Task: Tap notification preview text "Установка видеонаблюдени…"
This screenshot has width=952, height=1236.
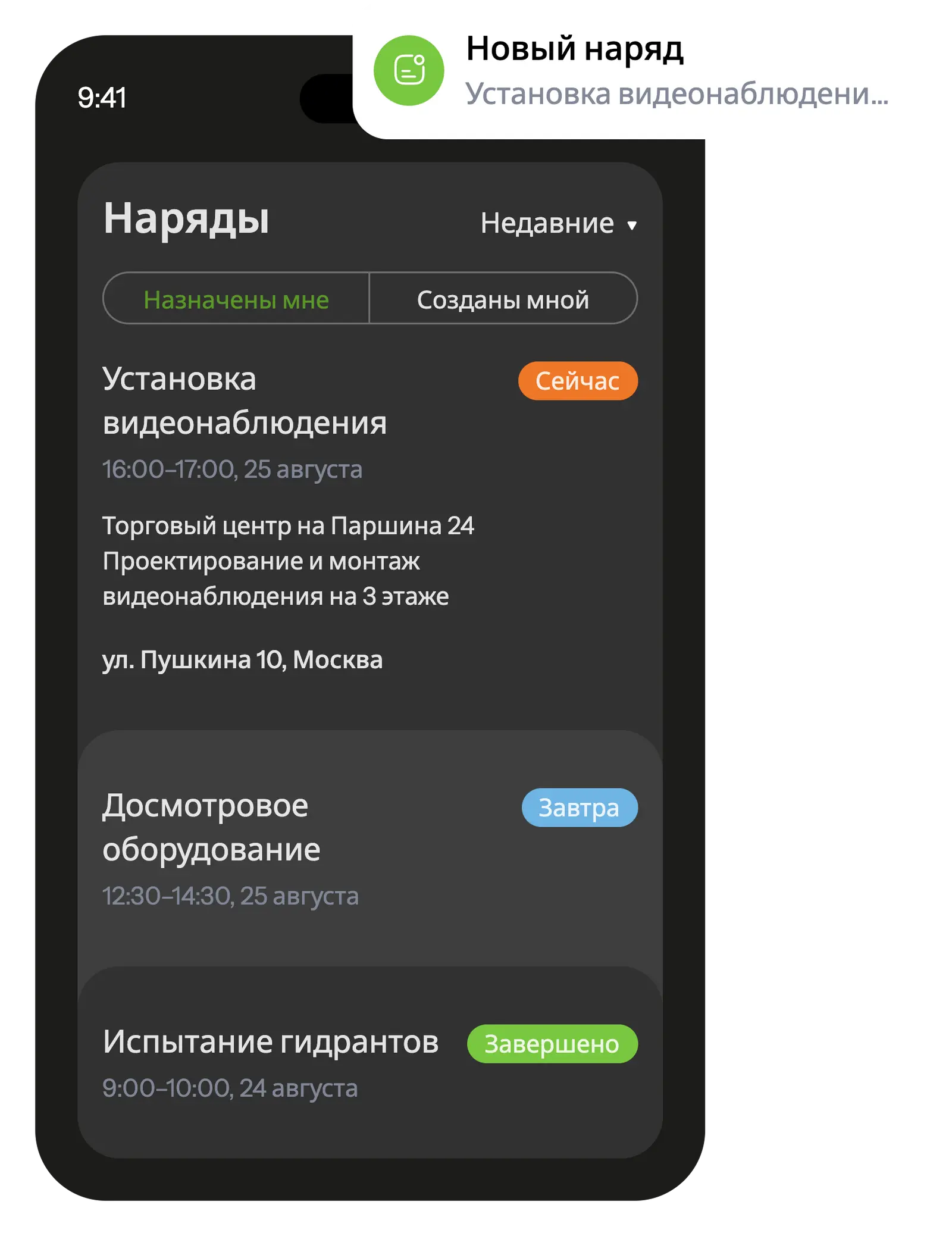Action: (676, 94)
